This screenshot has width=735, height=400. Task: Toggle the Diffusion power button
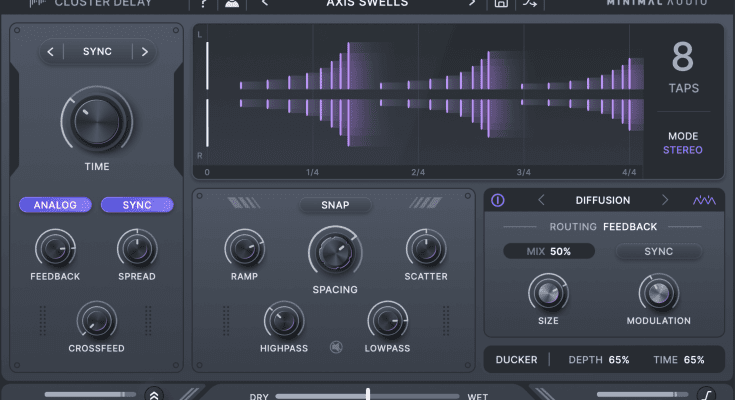498,200
